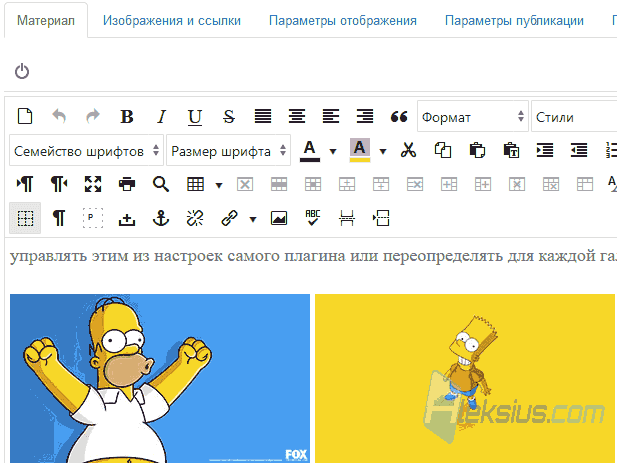
Task: Set right-to-left text direction
Action: pos(59,184)
